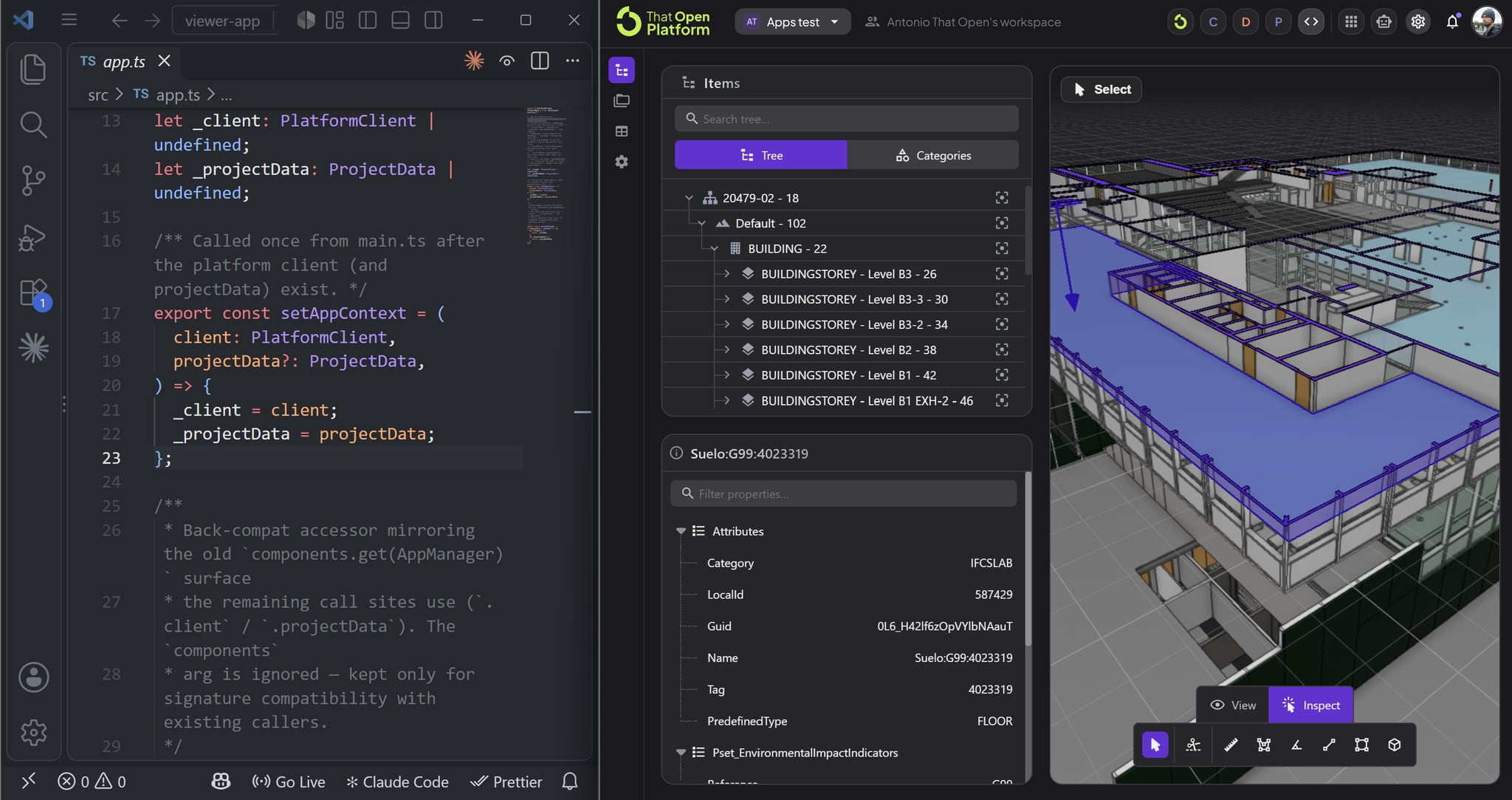This screenshot has width=1512, height=800.
Task: Open the VS Code Manage gear icon
Action: (x=33, y=732)
